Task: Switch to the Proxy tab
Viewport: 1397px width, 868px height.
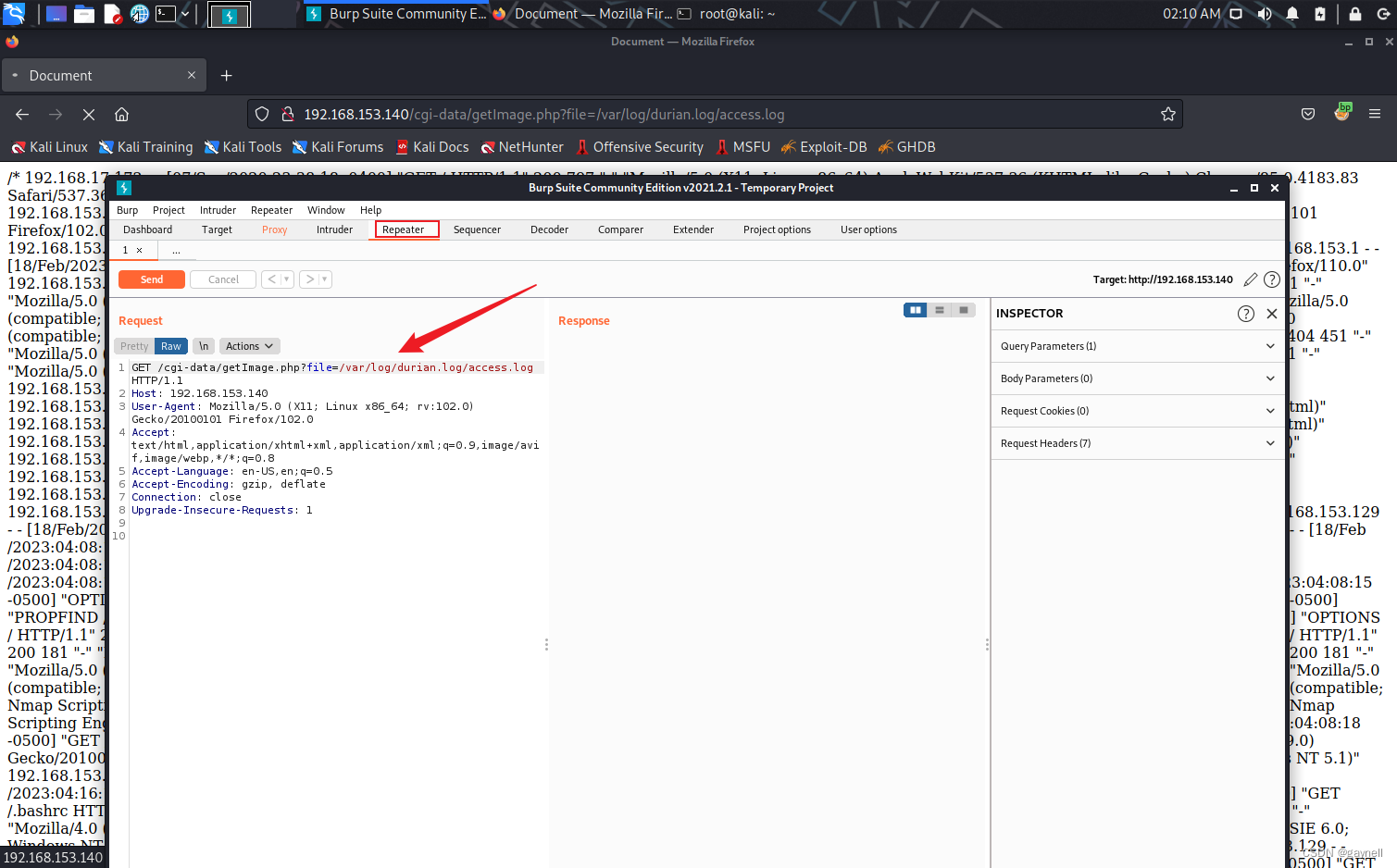Action: click(x=274, y=229)
